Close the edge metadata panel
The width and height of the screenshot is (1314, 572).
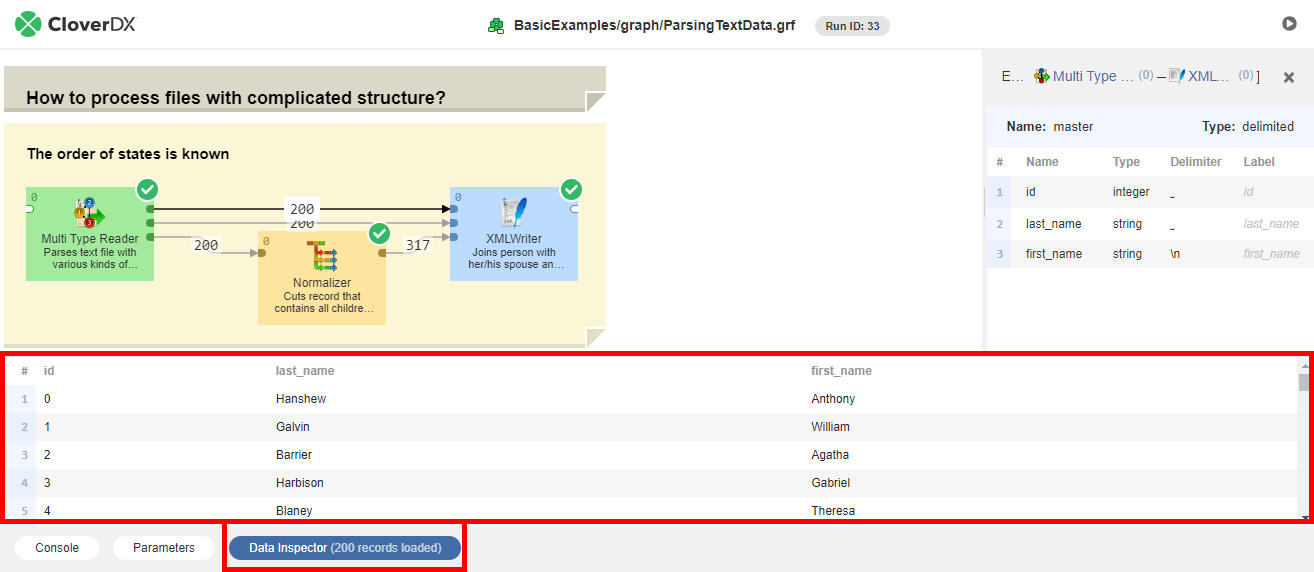pyautogui.click(x=1289, y=77)
